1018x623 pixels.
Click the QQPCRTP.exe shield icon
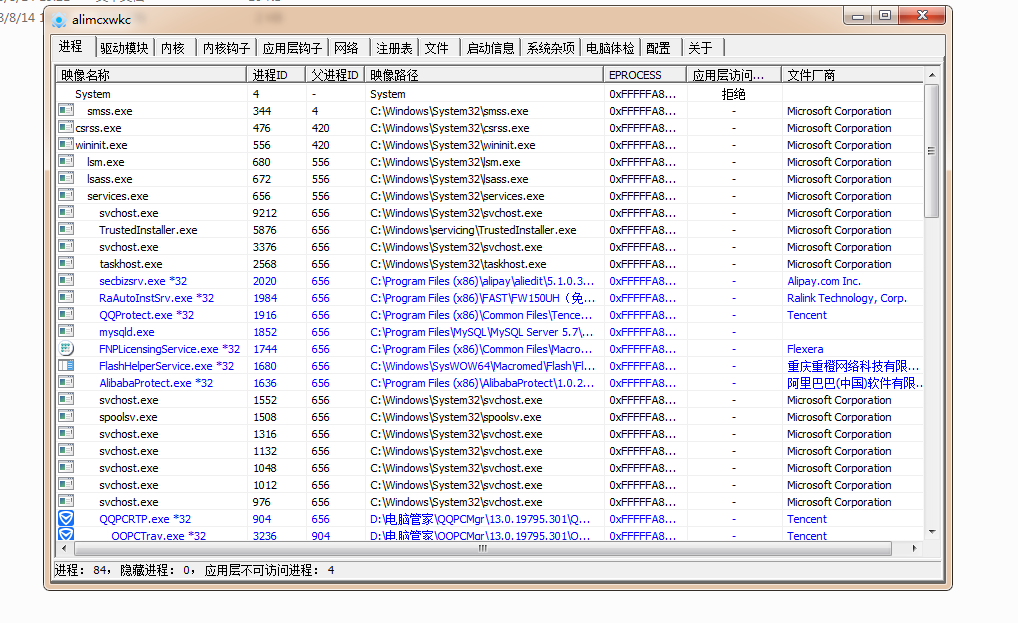[66, 518]
